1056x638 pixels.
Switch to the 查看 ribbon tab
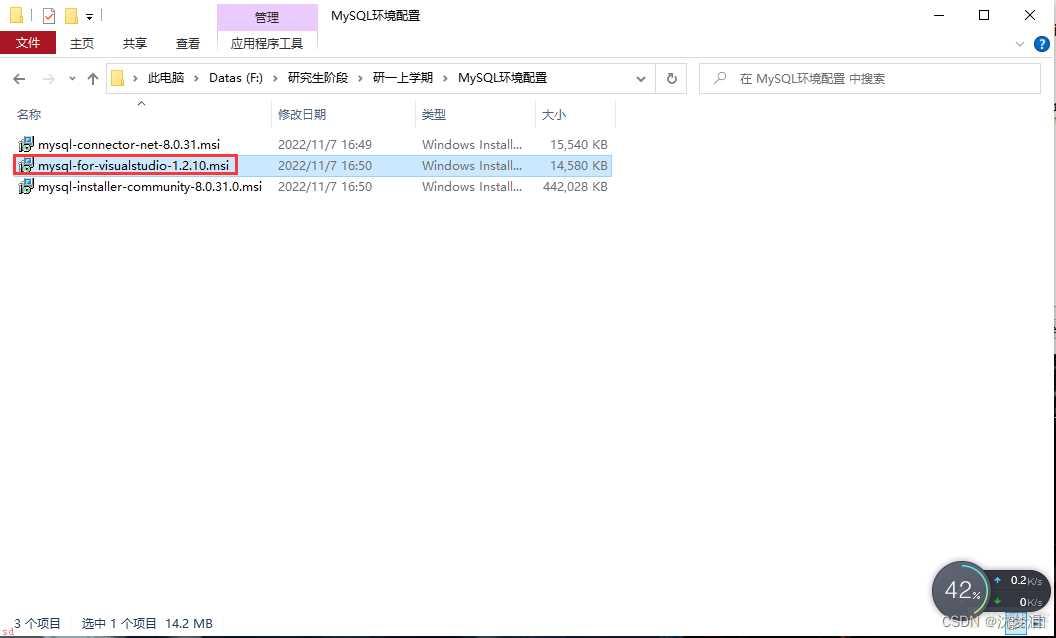[x=188, y=43]
